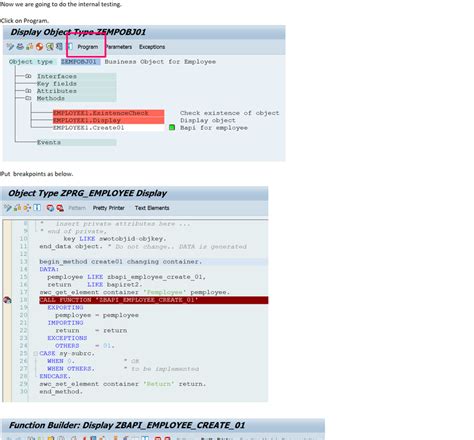Click the blue square icon in ZPRG_EMPLOYEE toolbar
Viewport: 474px width, 440px height.
(x=37, y=208)
